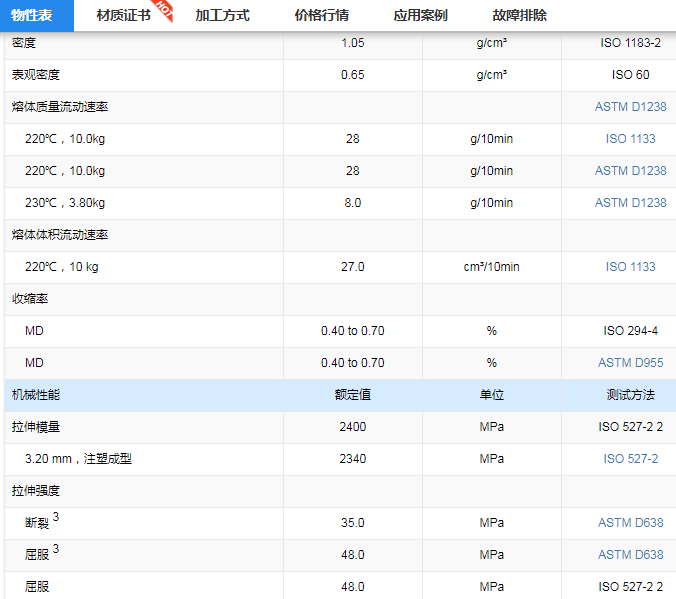Screen dimensions: 676x599
Task: Go to the 价格行情 tab
Action: click(321, 16)
